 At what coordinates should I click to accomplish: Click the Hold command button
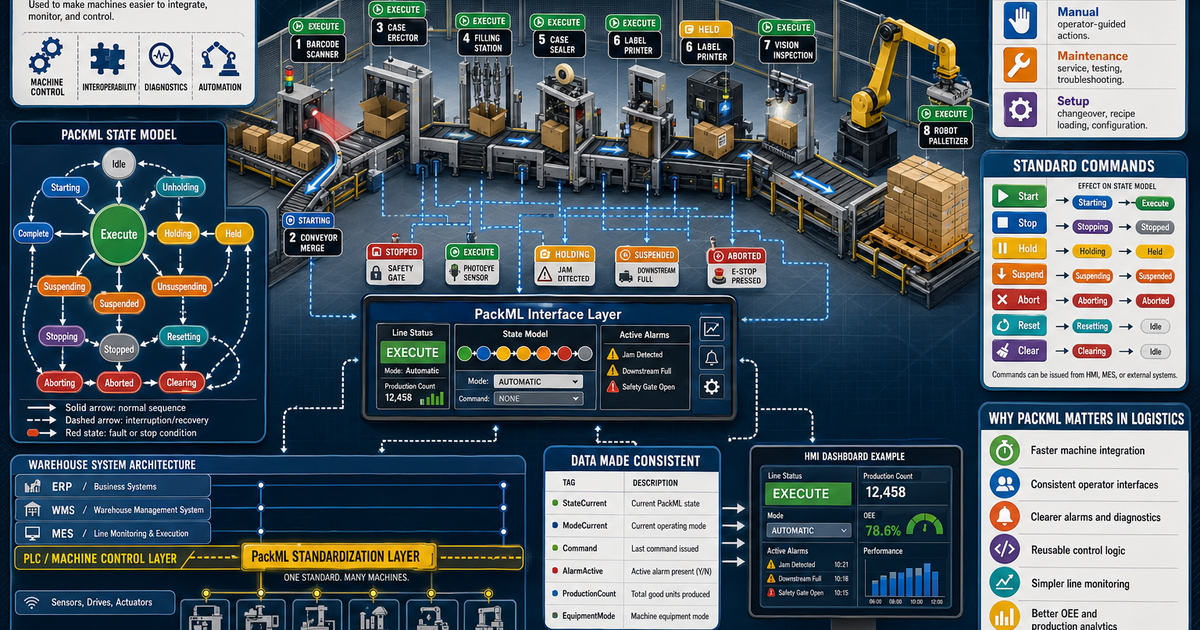1019,248
